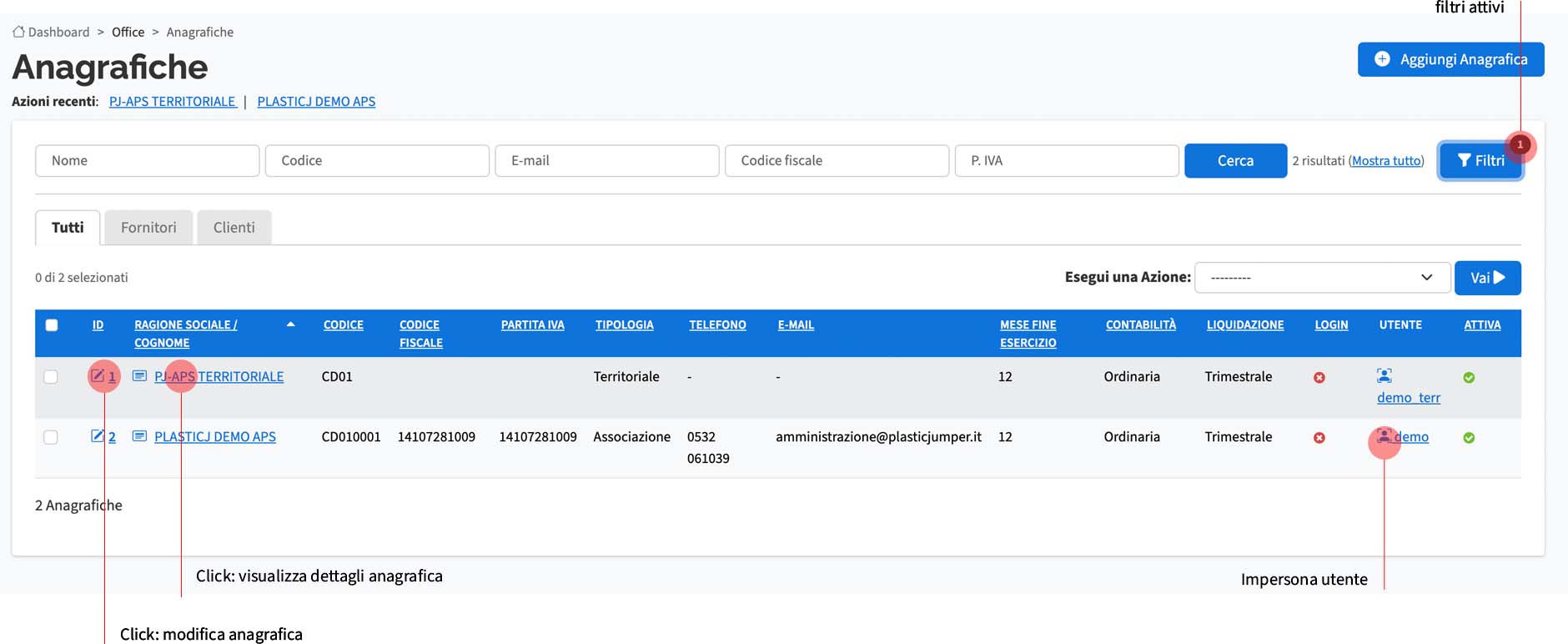Sort by Partita IVA column header
Viewport: 1568px width, 644px height.
pos(533,325)
